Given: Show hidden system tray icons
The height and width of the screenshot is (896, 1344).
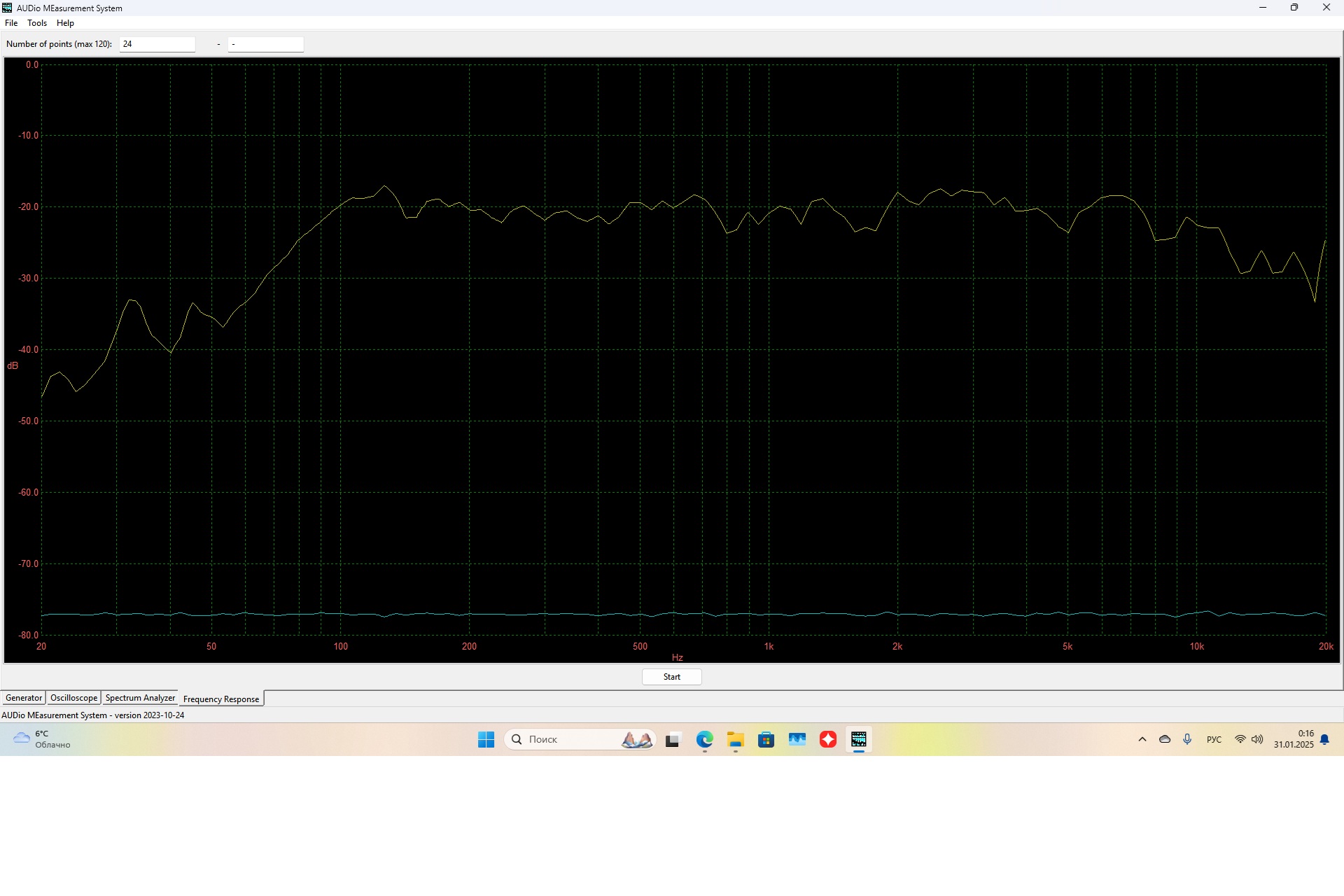Looking at the screenshot, I should click(x=1142, y=739).
